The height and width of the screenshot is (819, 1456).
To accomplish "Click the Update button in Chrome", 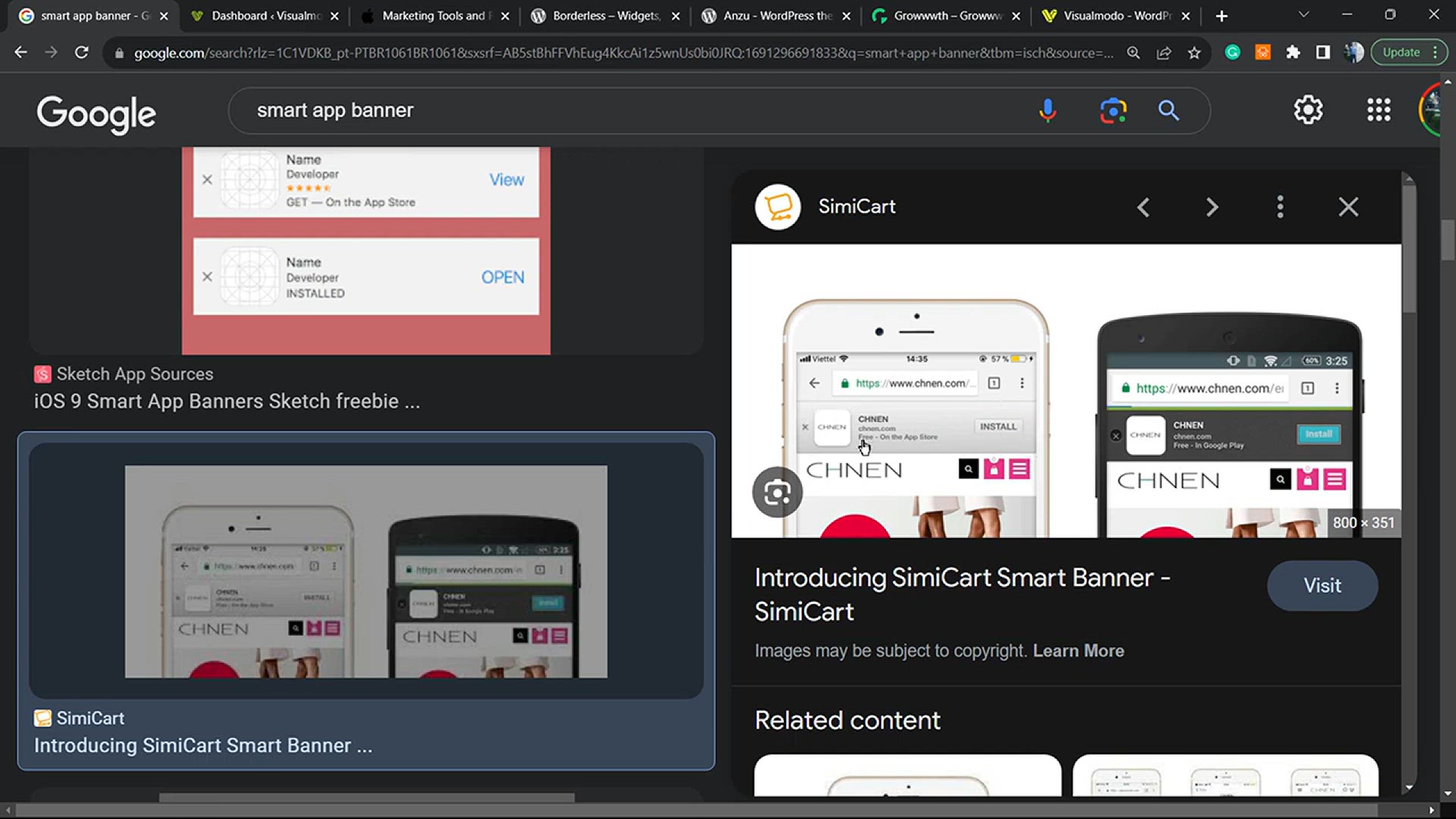I will (1401, 52).
